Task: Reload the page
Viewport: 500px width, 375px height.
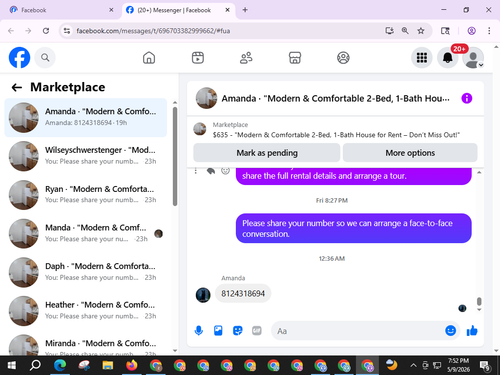Action: (46, 31)
